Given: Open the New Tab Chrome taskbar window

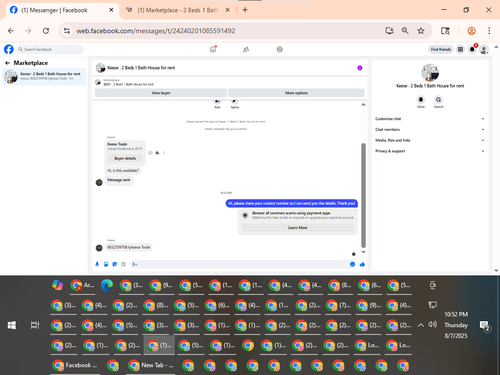Looking at the screenshot, I should 151,365.
